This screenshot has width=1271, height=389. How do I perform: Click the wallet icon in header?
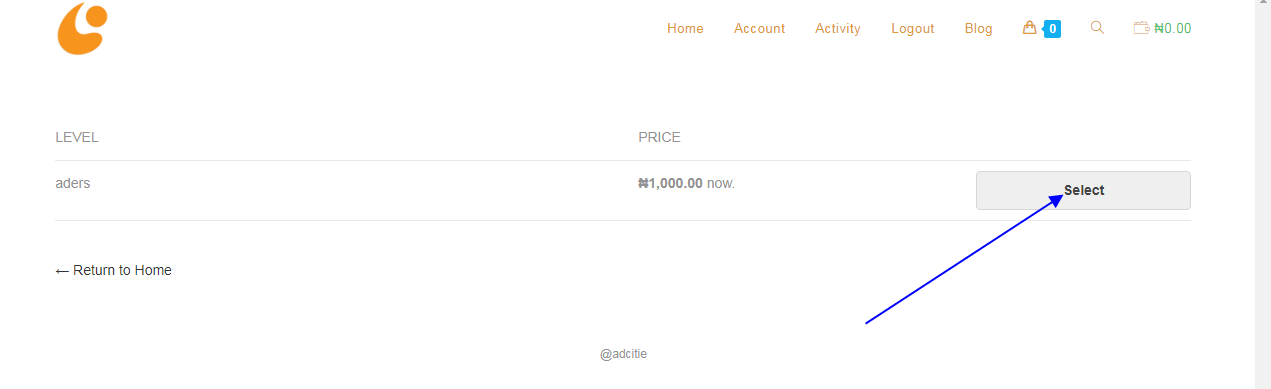coord(1141,28)
